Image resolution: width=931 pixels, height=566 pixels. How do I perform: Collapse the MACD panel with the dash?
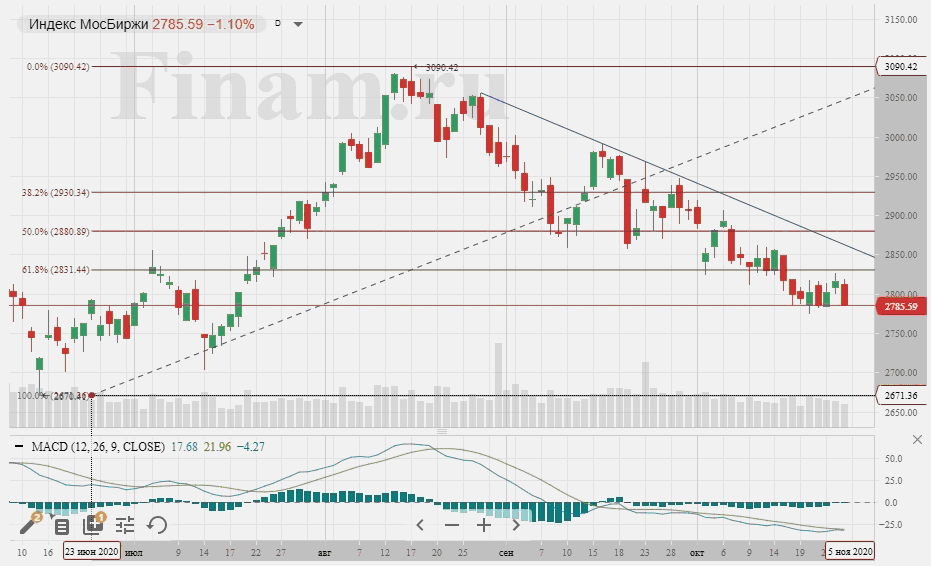point(17,447)
